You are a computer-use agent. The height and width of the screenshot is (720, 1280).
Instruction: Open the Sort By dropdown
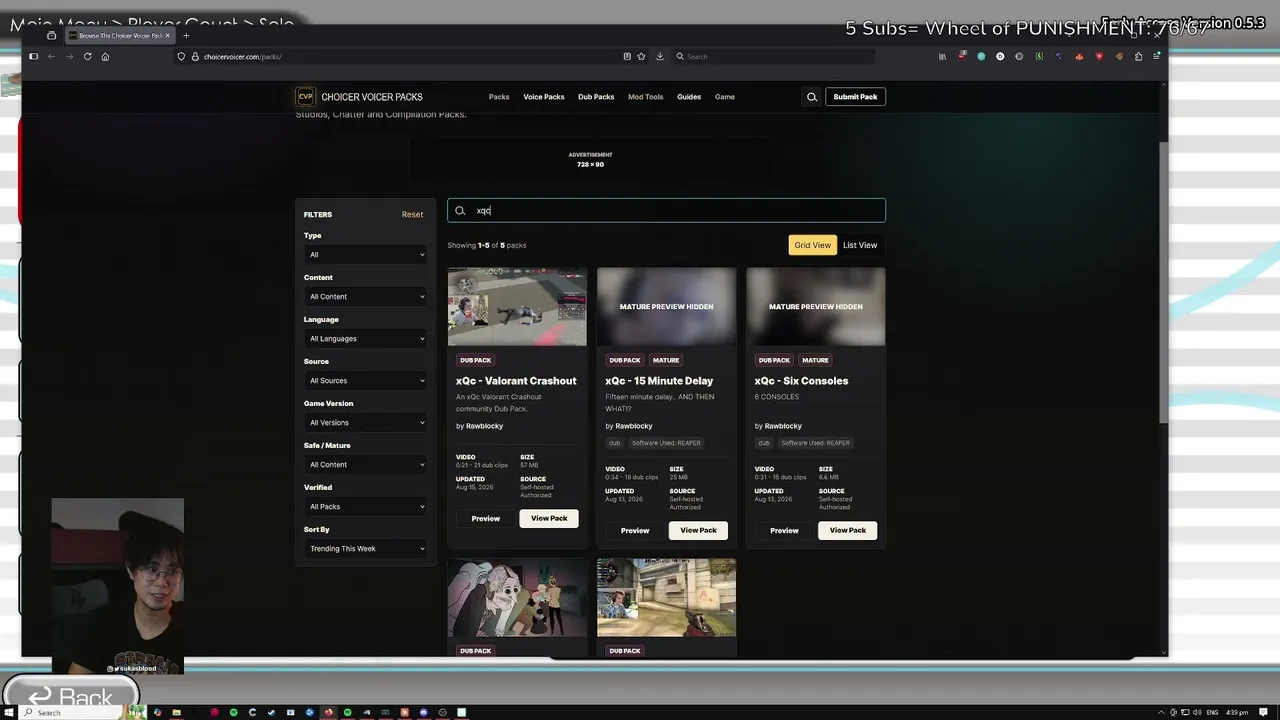coord(366,549)
